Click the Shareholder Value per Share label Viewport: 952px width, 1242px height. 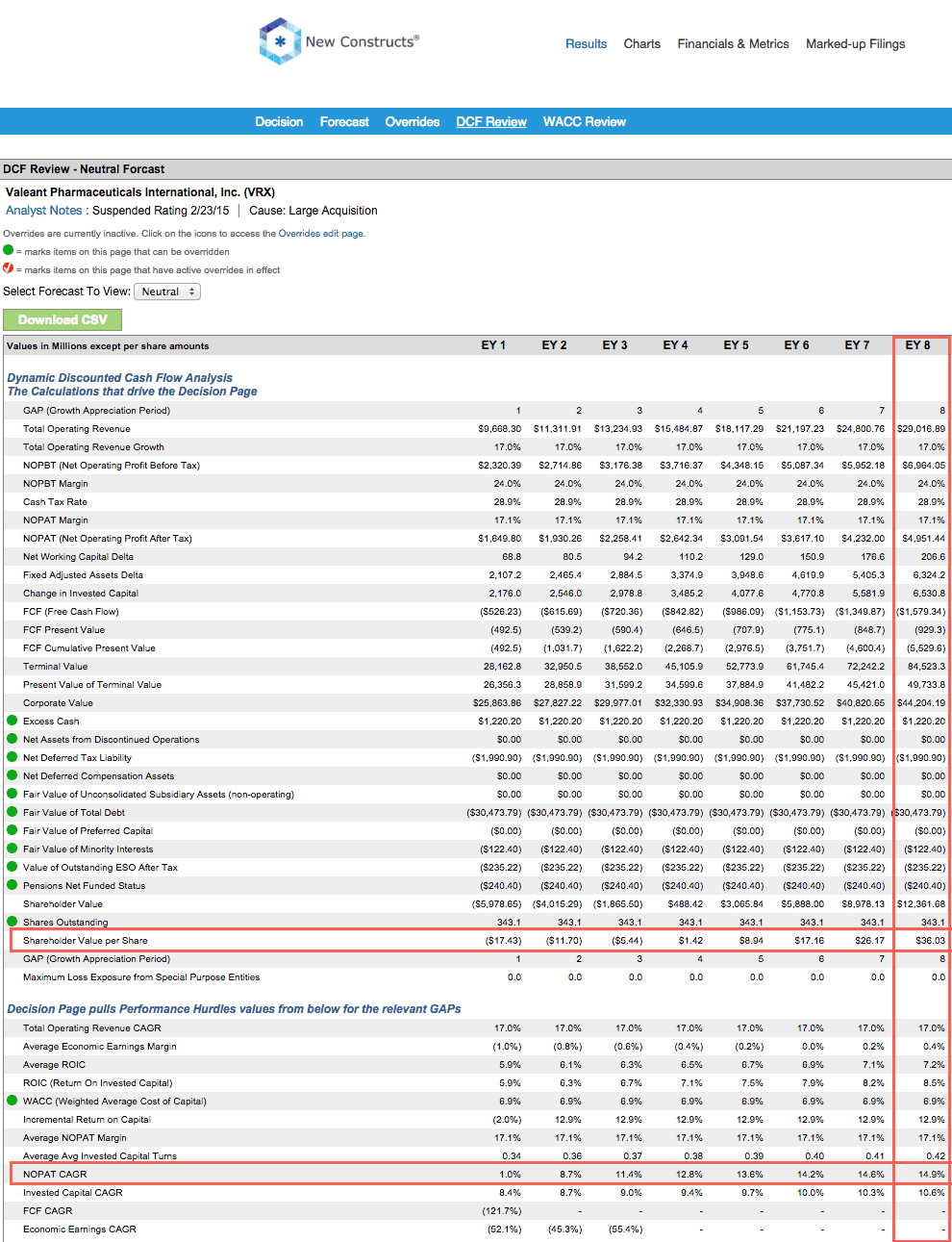[x=86, y=941]
